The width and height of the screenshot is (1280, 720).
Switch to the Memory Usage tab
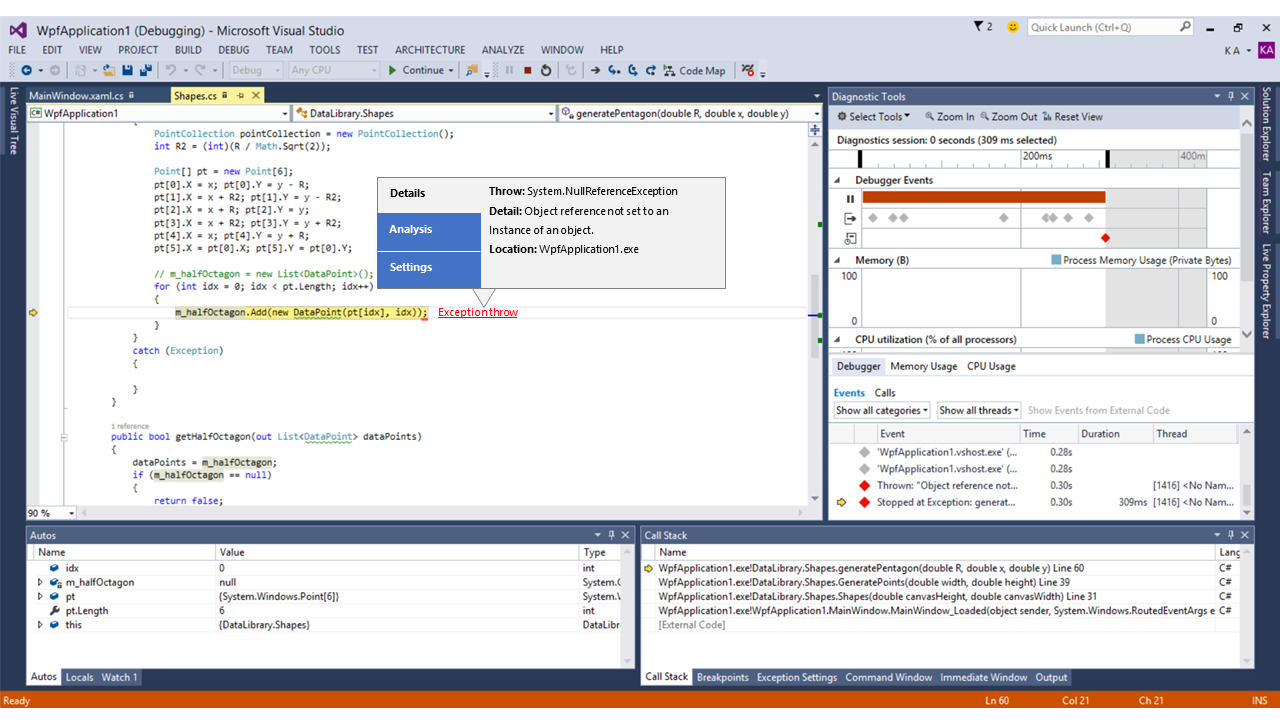pyautogui.click(x=924, y=366)
